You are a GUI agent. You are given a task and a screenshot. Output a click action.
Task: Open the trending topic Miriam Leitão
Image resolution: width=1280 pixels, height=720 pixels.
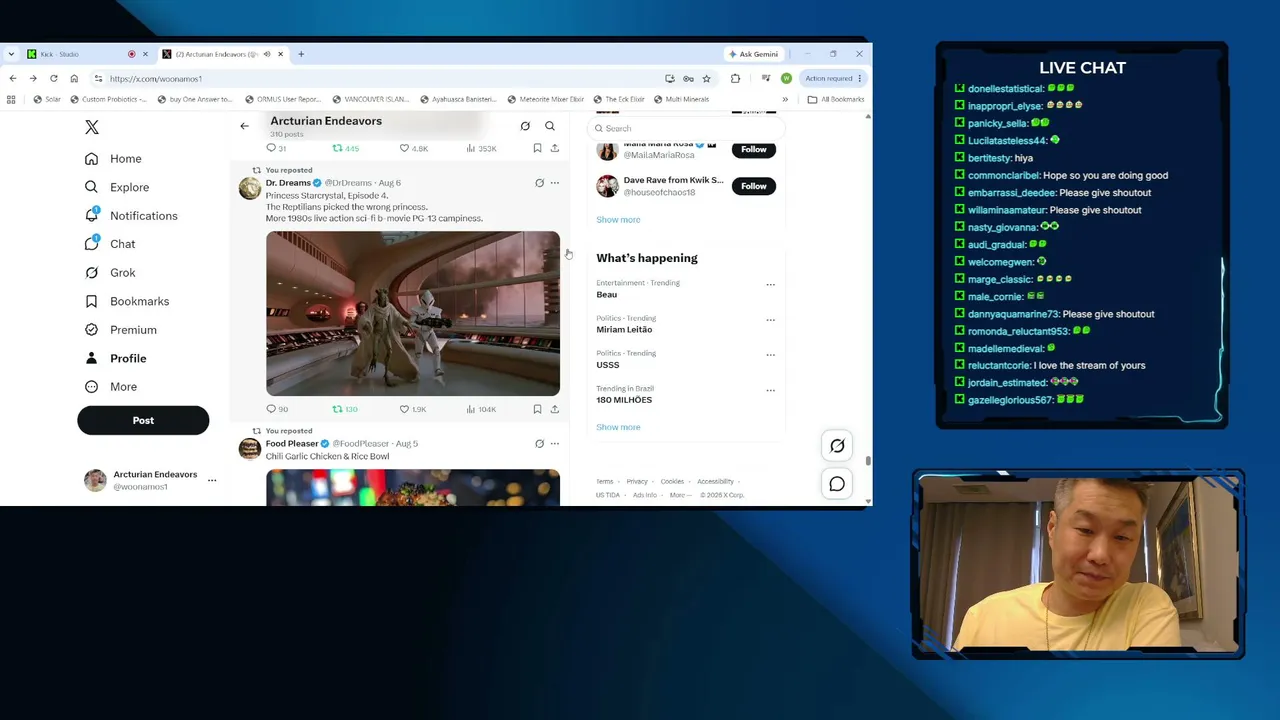tap(624, 330)
